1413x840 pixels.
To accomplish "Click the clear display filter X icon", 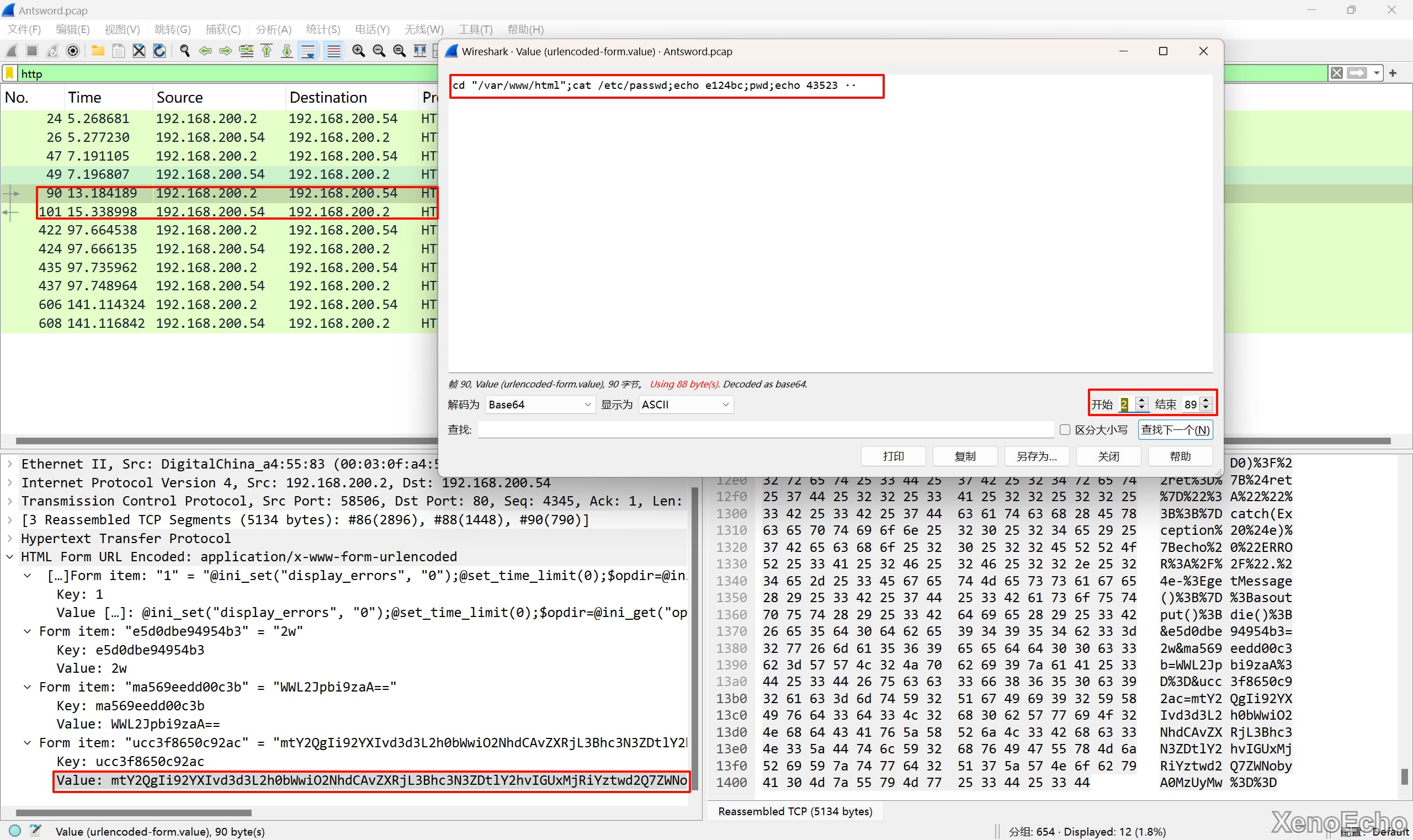I will (1337, 73).
